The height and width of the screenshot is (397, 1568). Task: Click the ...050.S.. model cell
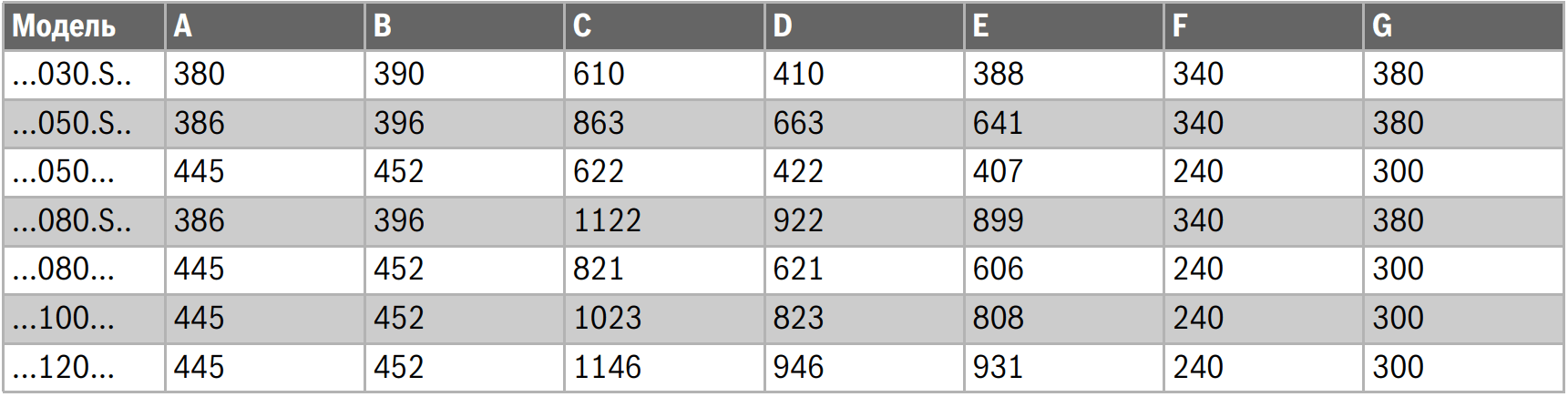pos(72,124)
